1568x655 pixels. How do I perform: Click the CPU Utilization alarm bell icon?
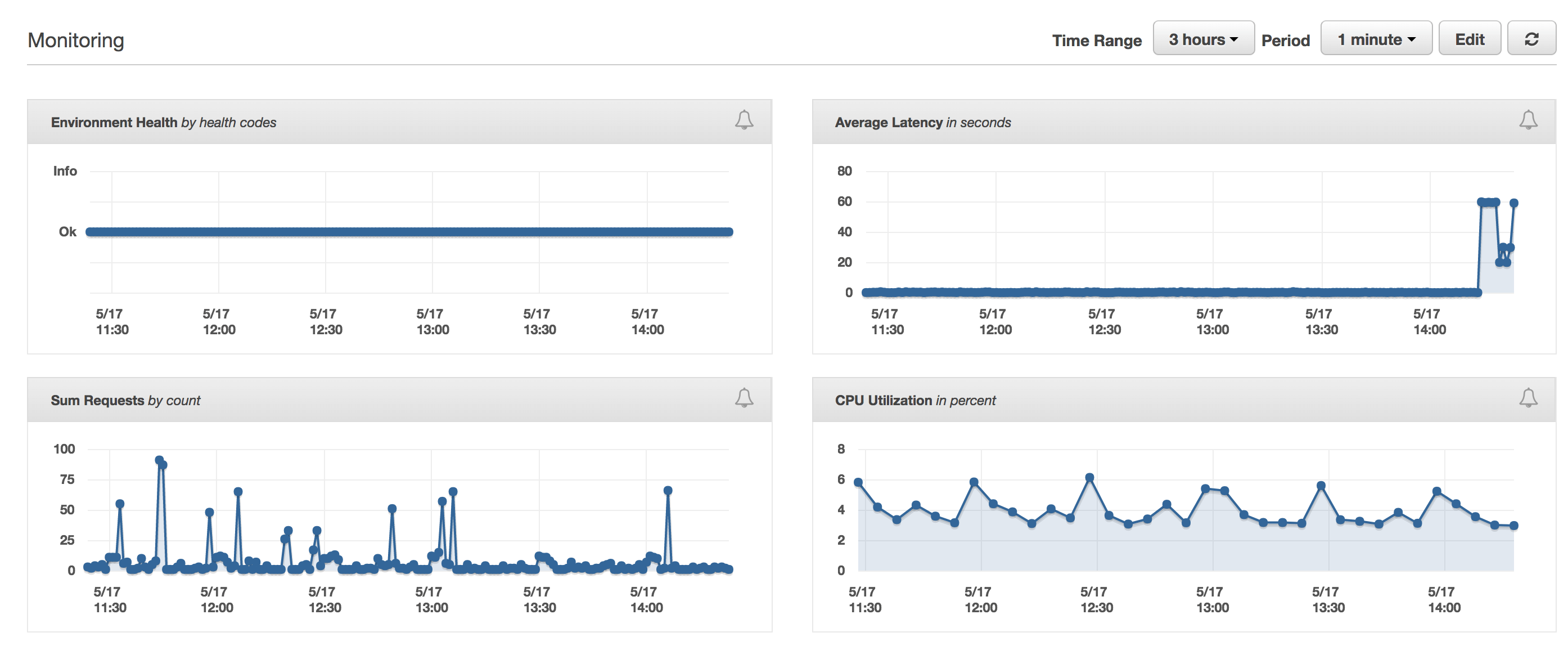[1528, 398]
